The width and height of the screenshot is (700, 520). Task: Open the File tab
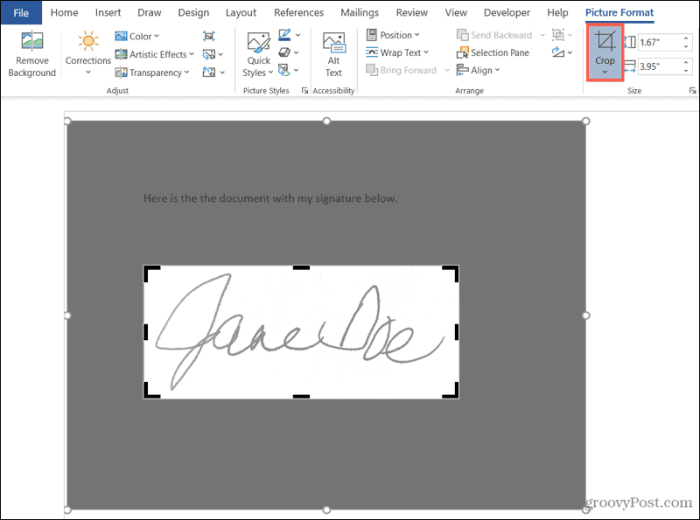21,12
